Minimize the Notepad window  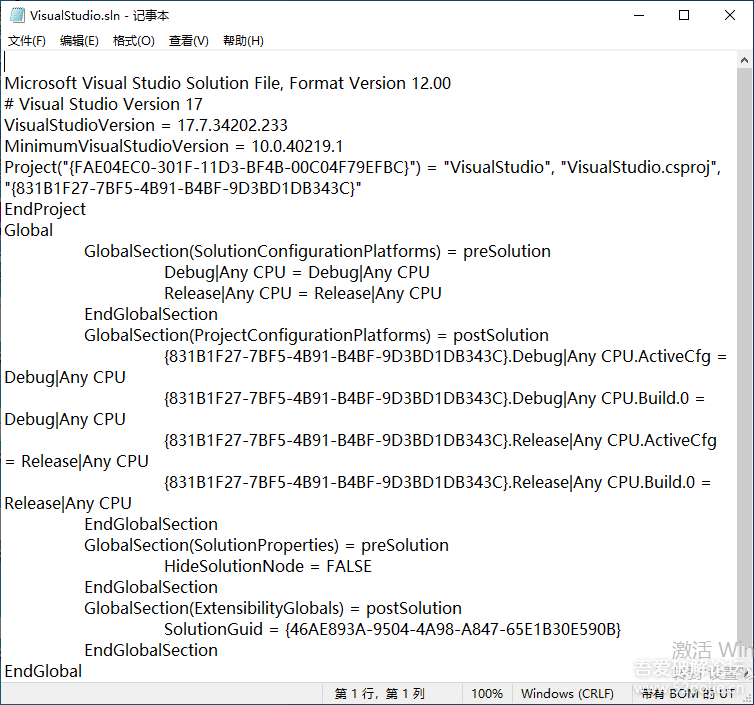(x=639, y=15)
